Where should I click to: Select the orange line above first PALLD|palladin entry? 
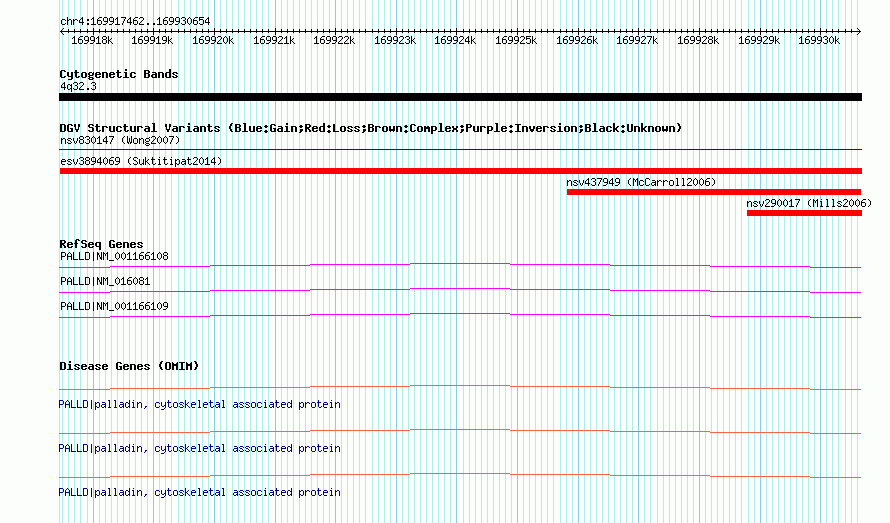click(x=460, y=388)
